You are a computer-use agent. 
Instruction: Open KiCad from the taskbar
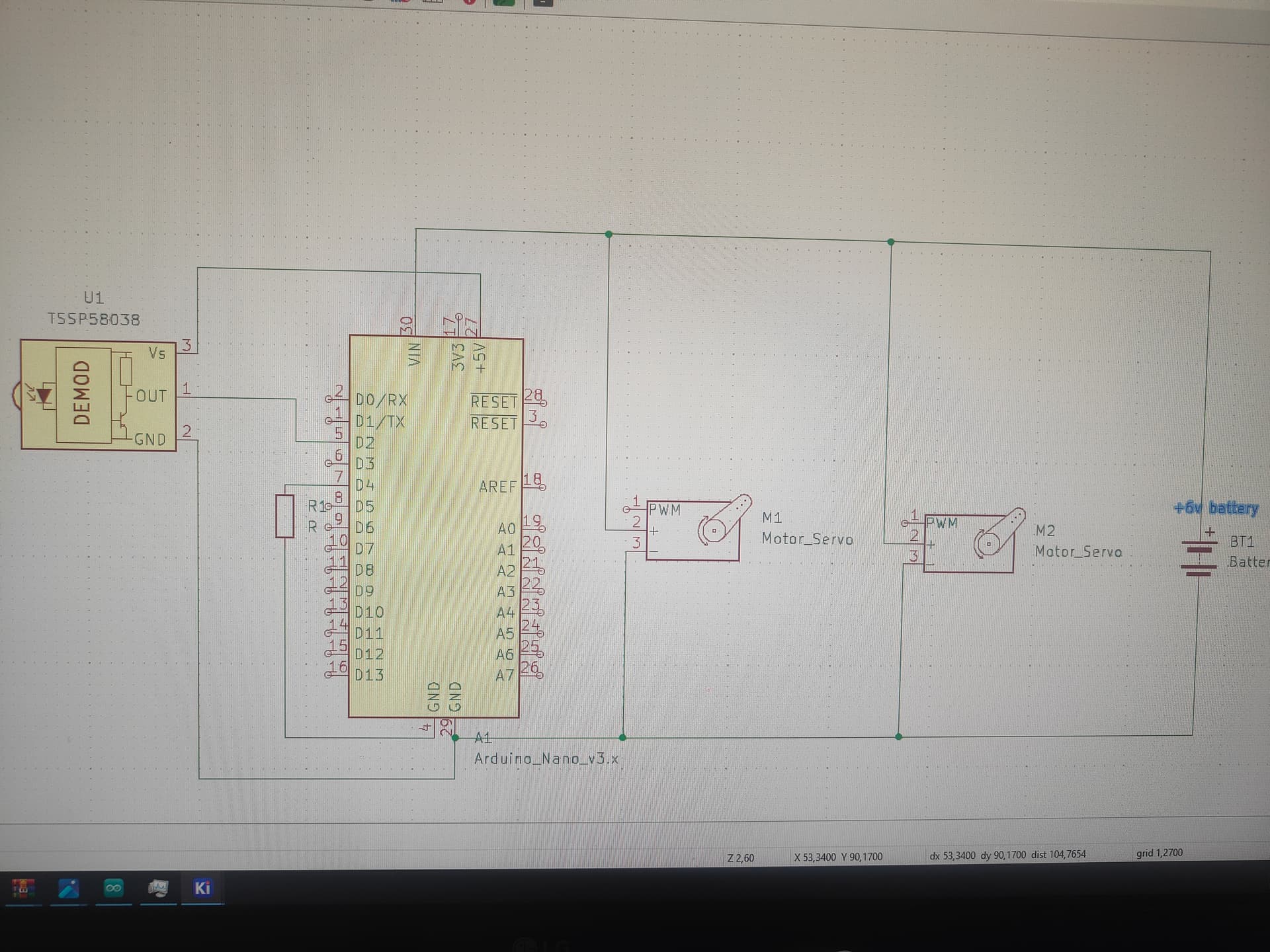click(x=202, y=888)
